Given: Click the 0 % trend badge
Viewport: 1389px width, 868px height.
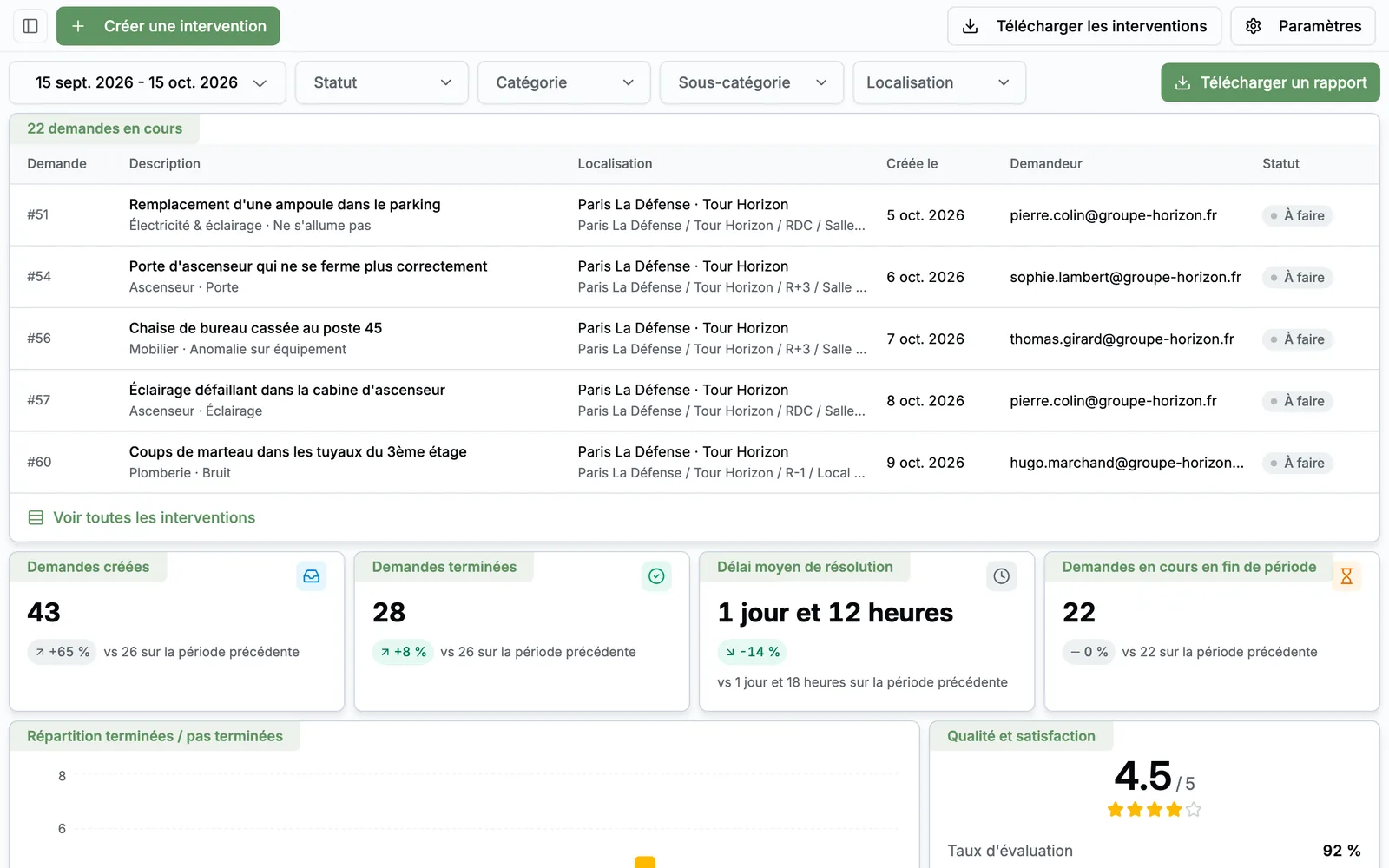Looking at the screenshot, I should point(1089,652).
